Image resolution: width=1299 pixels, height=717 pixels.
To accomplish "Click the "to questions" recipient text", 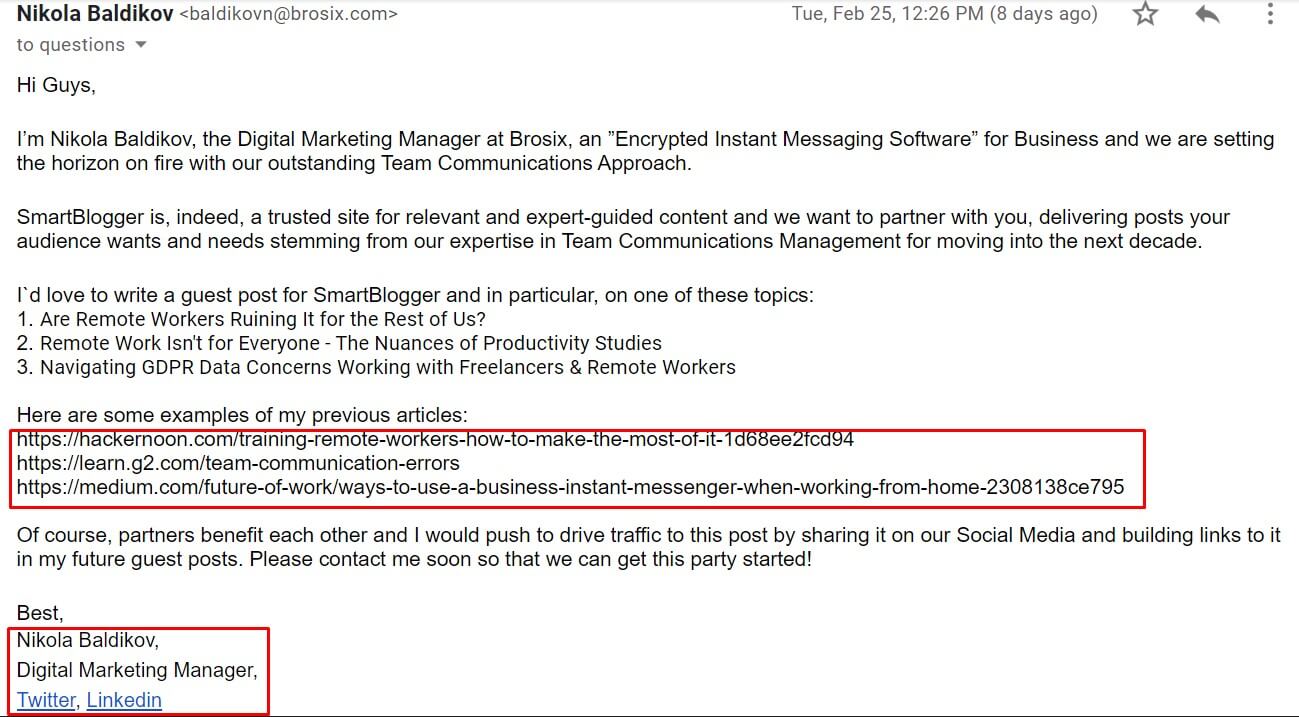I will pyautogui.click(x=70, y=45).
